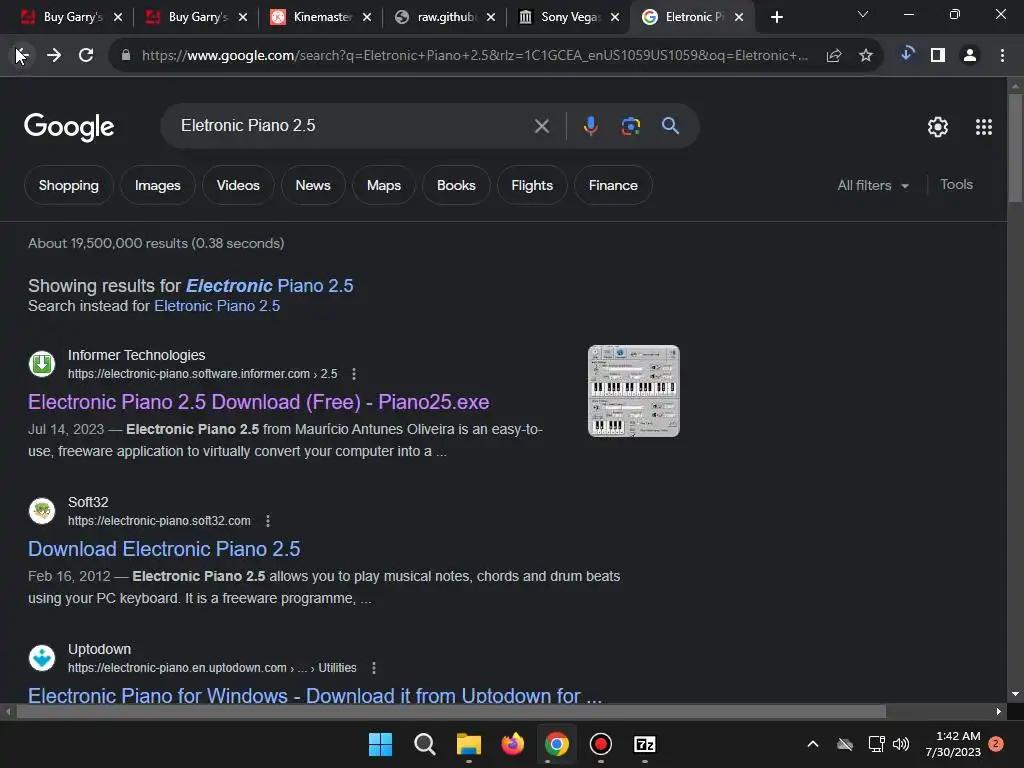Click the Informer Technologies site favicon
This screenshot has height=768, width=1024.
tap(42, 364)
